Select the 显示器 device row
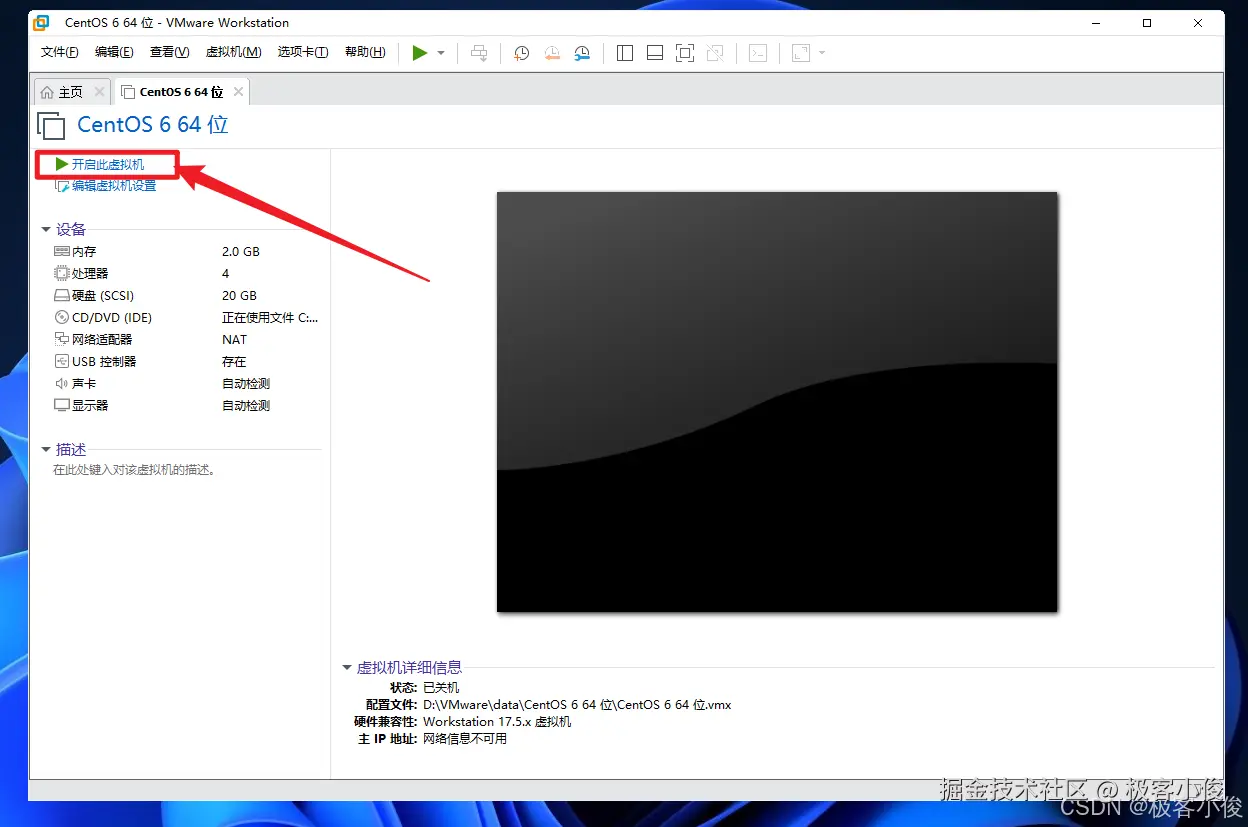Image resolution: width=1248 pixels, height=827 pixels. click(x=187, y=406)
